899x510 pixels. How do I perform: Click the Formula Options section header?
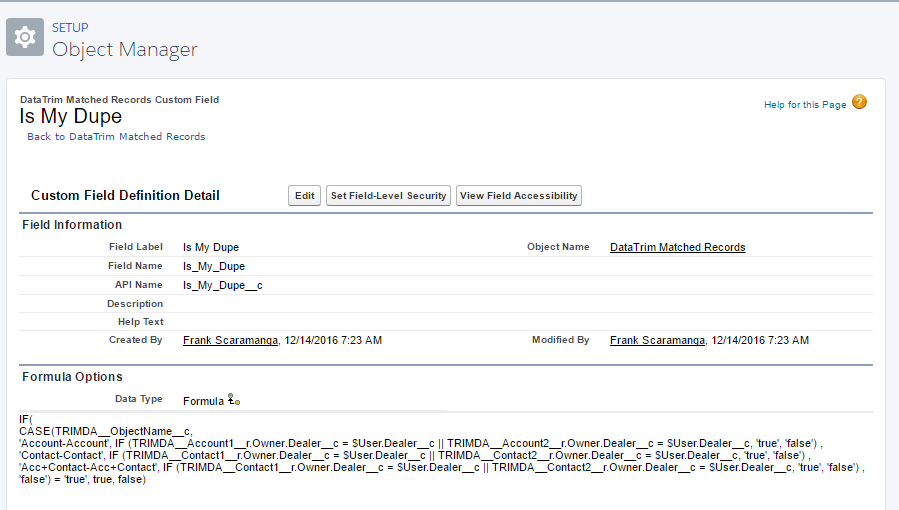[x=72, y=376]
